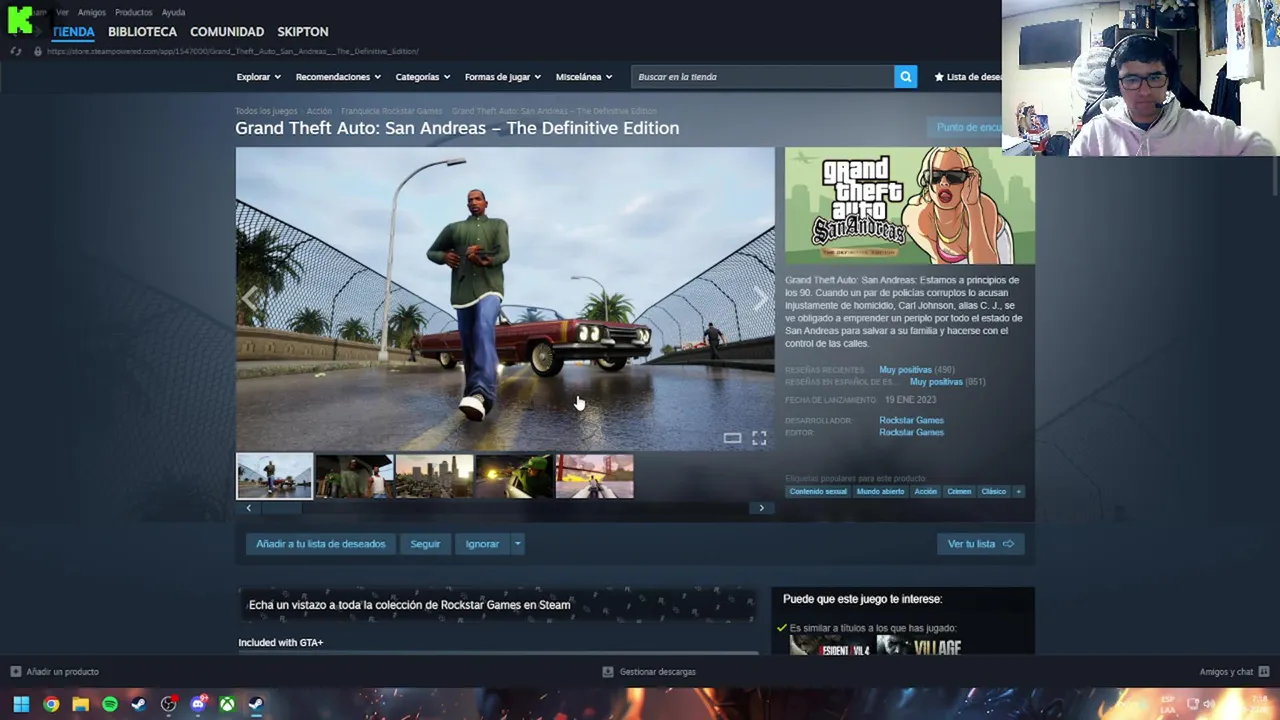
Task: Open the Ignorar options dropdown arrow
Action: coord(517,544)
